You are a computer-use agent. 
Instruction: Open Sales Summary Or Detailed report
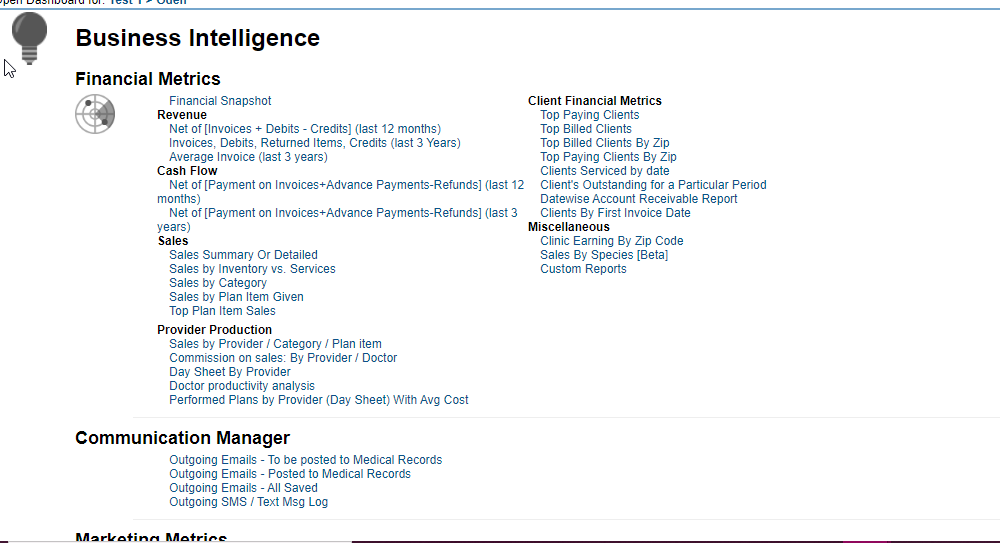243,255
